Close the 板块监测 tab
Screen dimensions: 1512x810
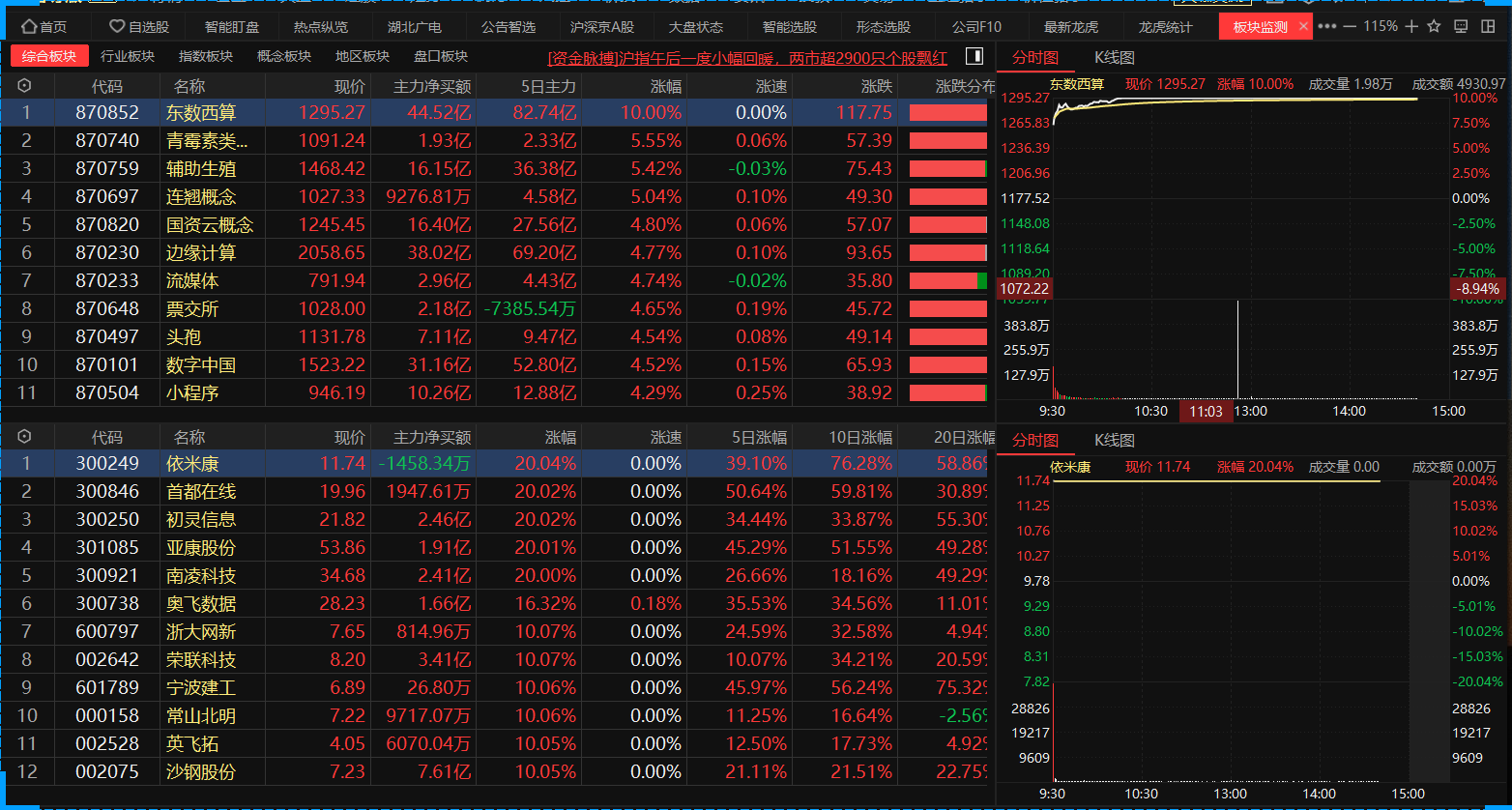[1303, 26]
